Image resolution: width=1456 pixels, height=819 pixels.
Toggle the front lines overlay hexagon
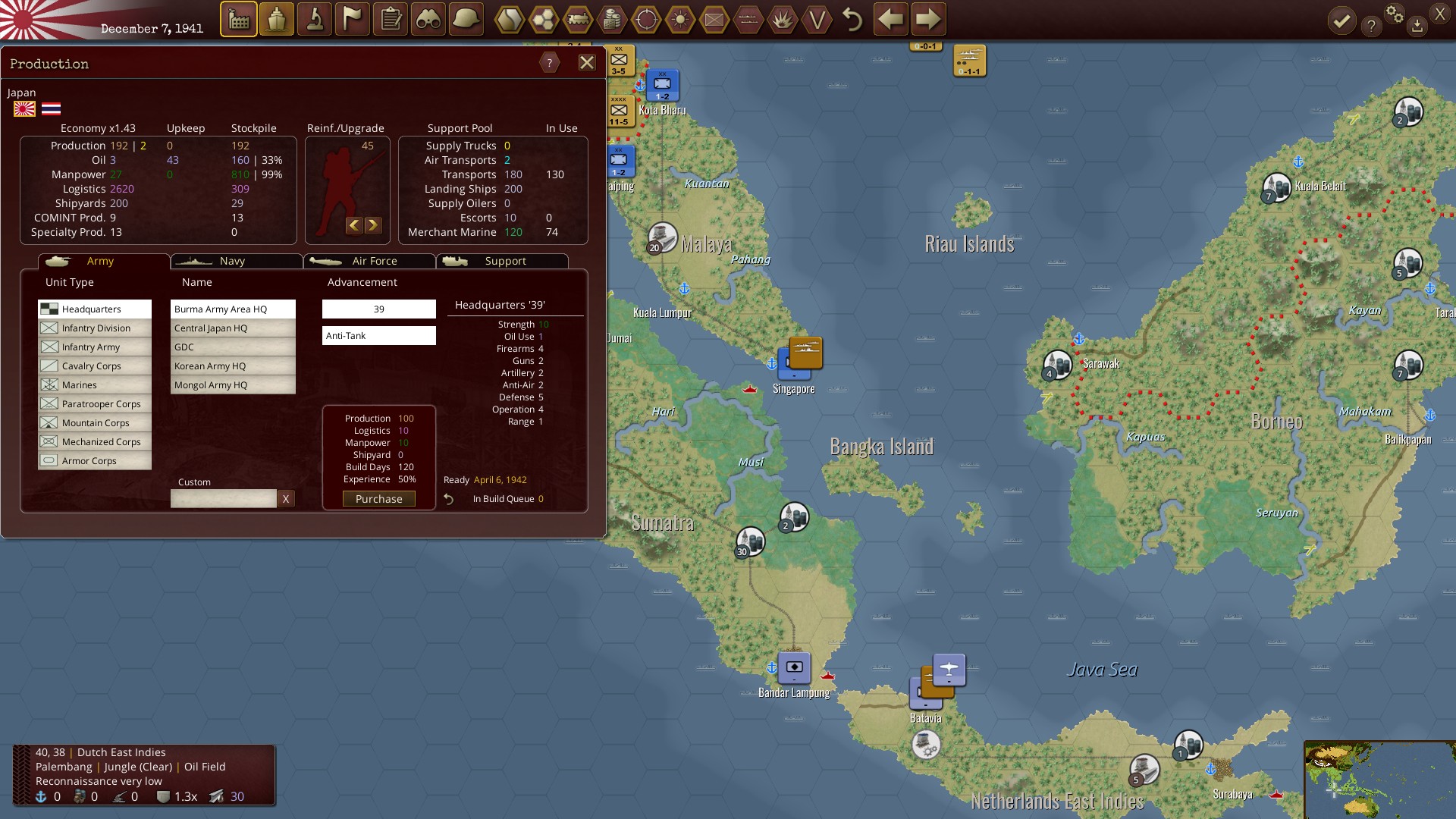[748, 20]
